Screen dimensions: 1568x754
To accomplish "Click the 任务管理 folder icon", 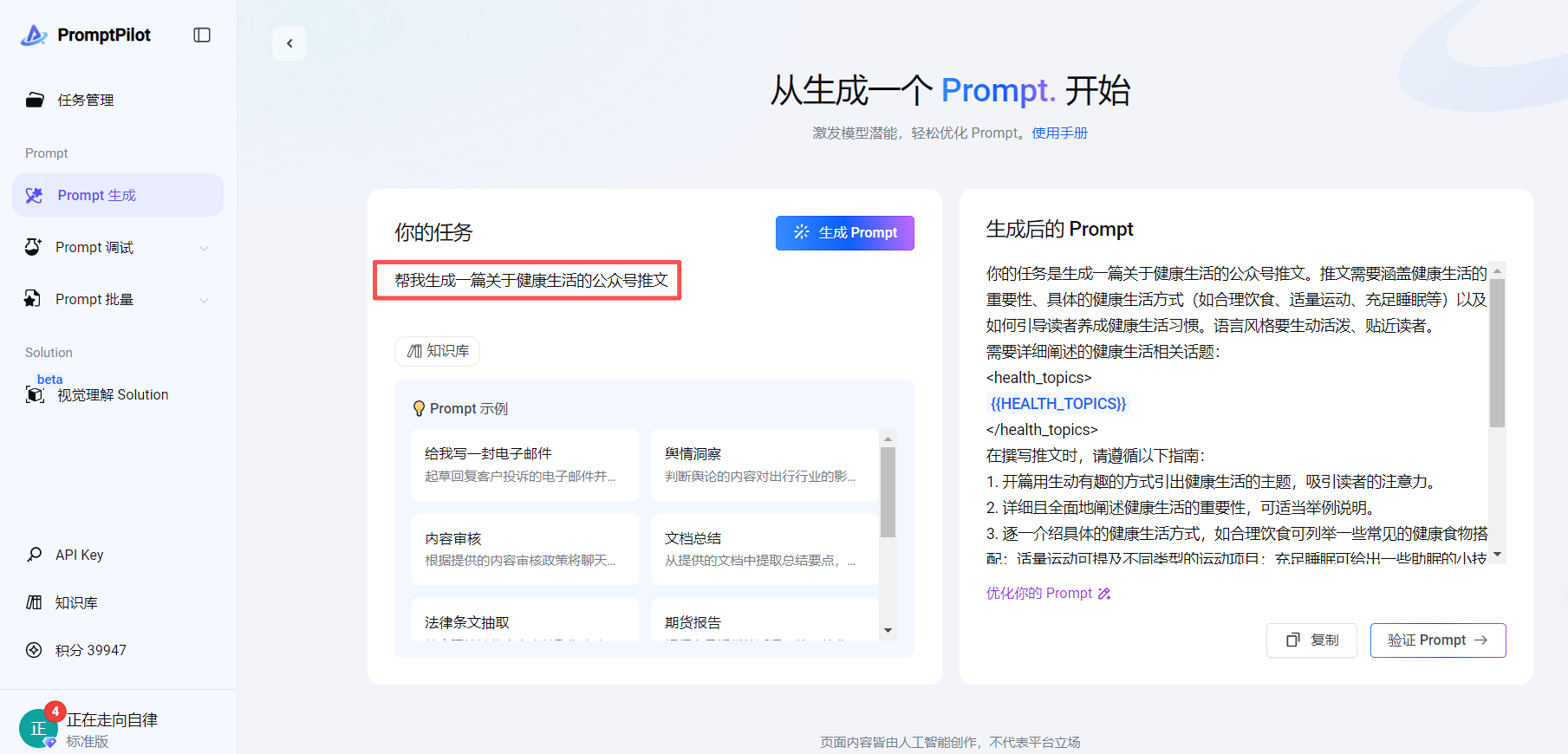I will pyautogui.click(x=35, y=100).
